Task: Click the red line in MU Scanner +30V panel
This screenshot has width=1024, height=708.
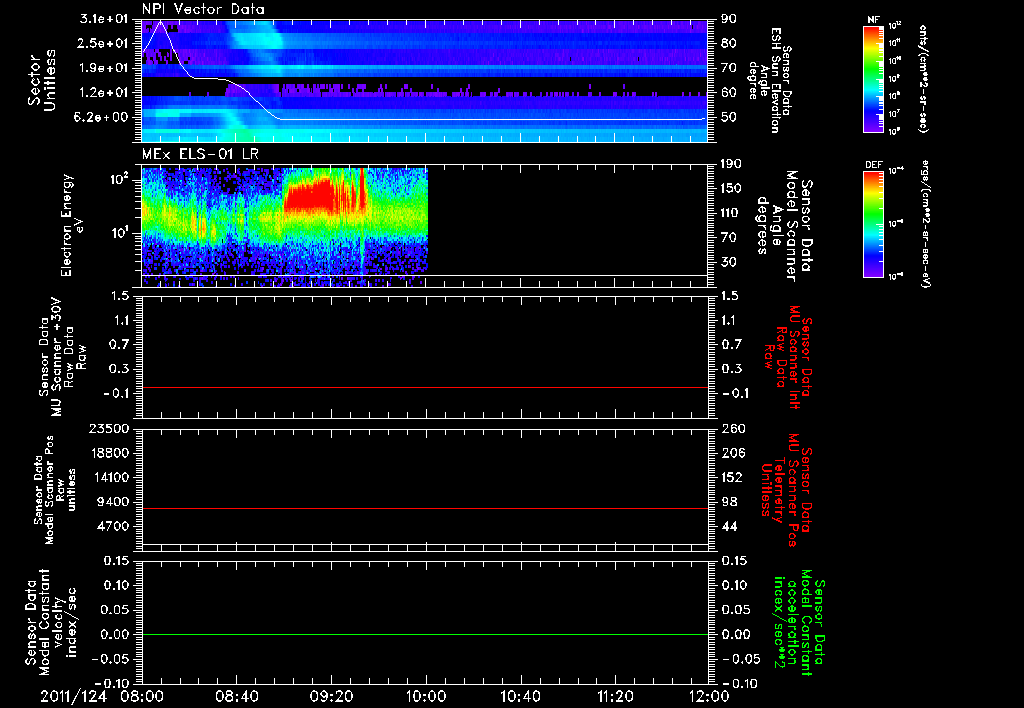Action: click(x=425, y=387)
